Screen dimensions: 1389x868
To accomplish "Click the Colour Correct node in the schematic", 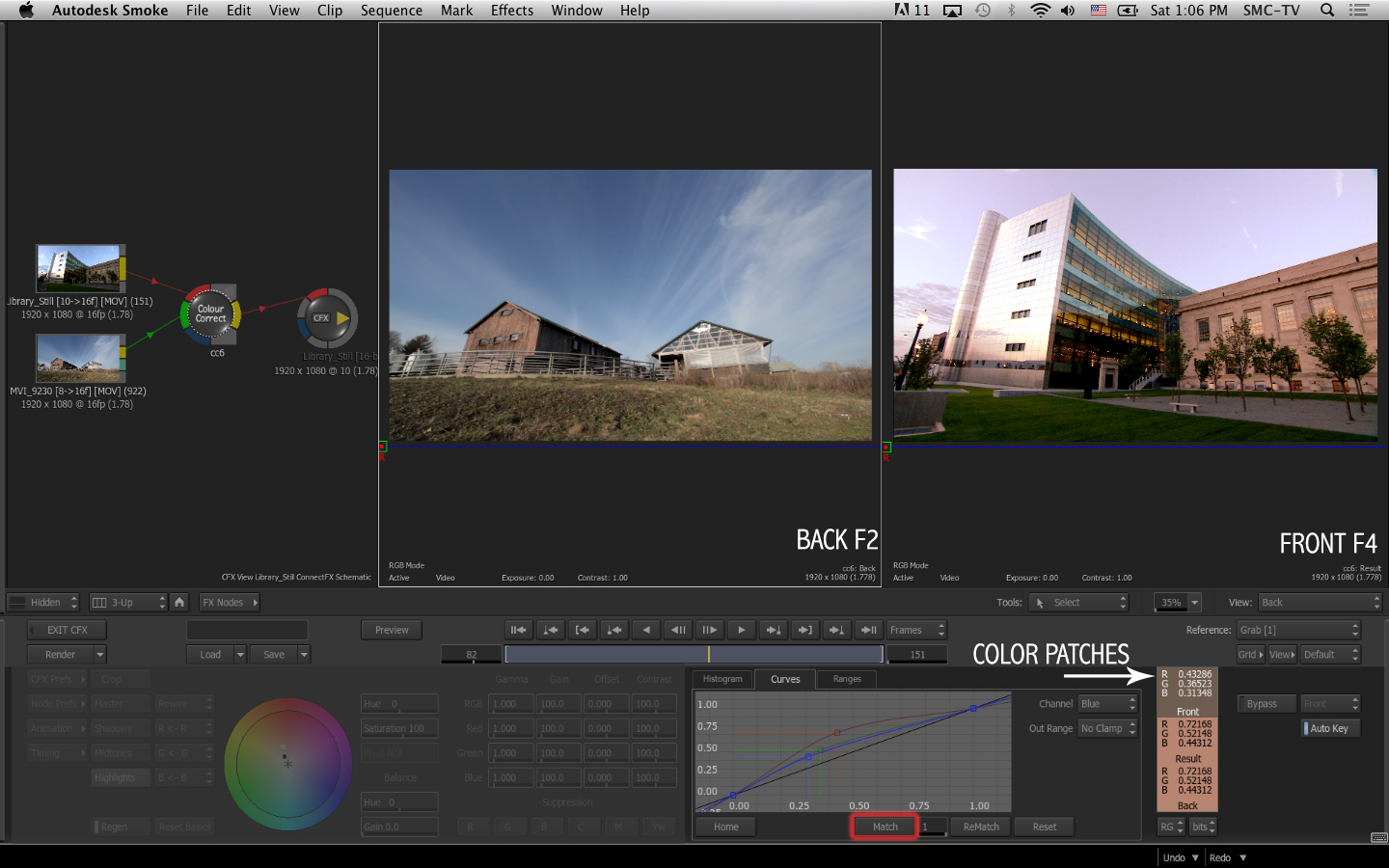I will tap(210, 314).
